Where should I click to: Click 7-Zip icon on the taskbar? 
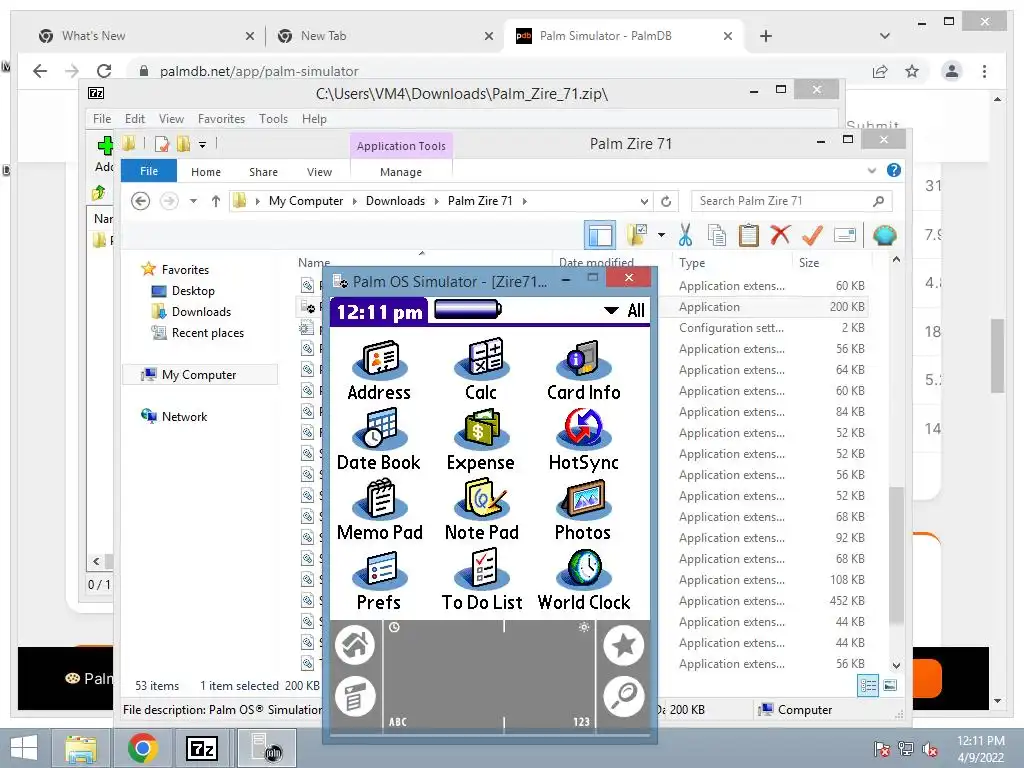[x=201, y=748]
